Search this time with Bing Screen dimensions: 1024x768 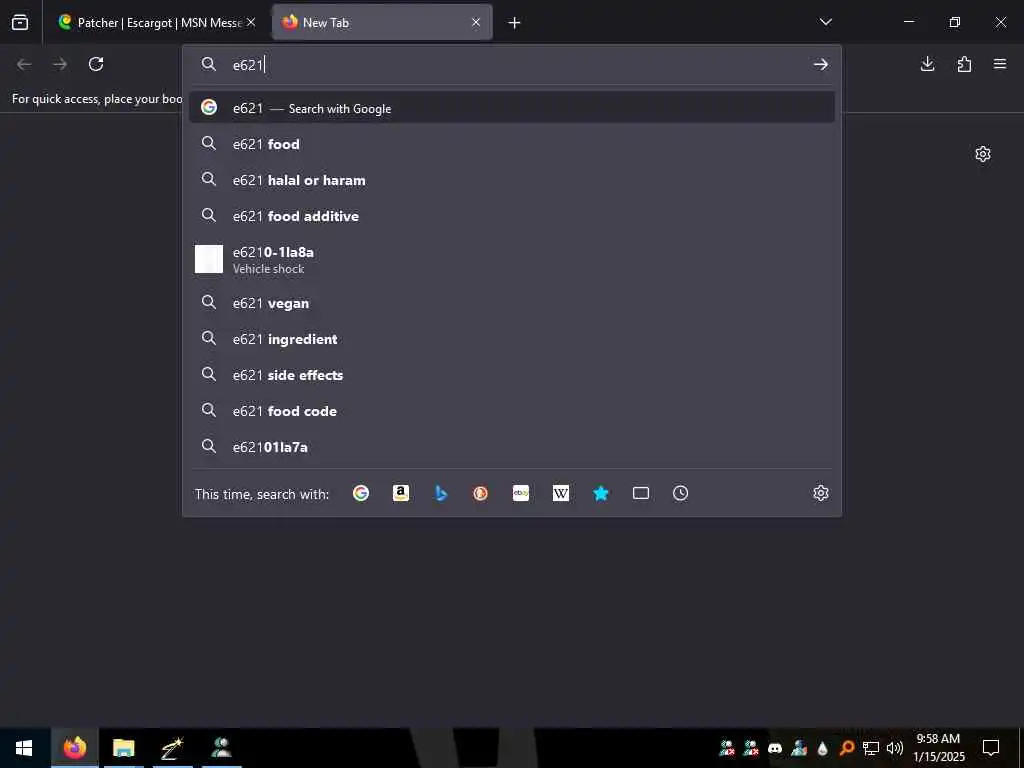441,493
